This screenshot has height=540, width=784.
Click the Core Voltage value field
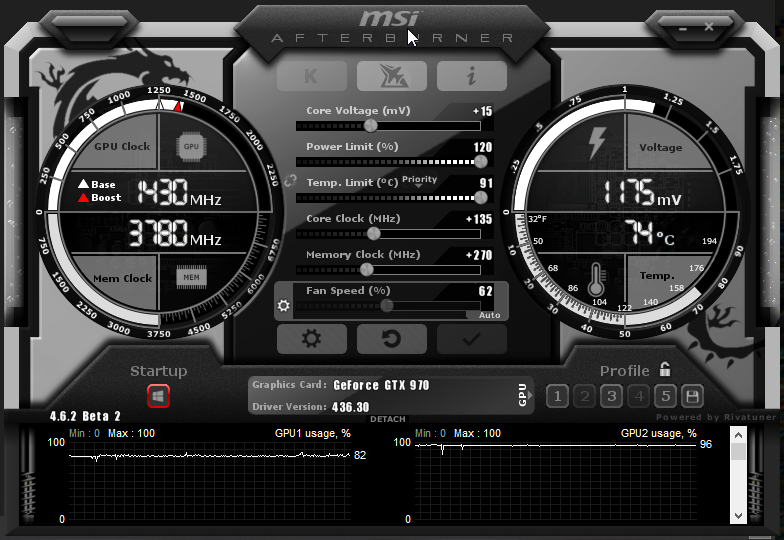point(482,111)
